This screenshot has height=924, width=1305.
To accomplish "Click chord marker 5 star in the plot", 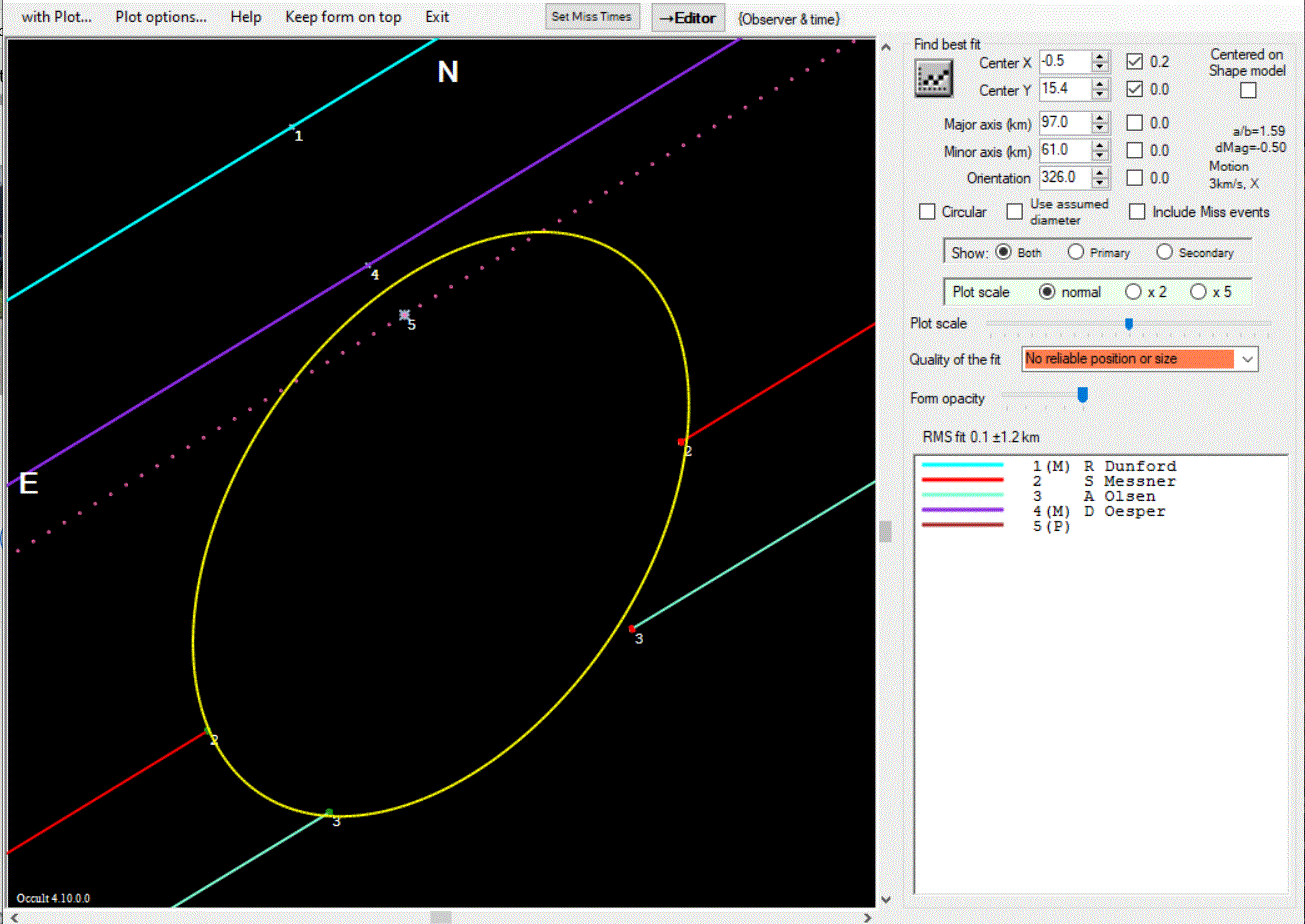I will pos(405,314).
